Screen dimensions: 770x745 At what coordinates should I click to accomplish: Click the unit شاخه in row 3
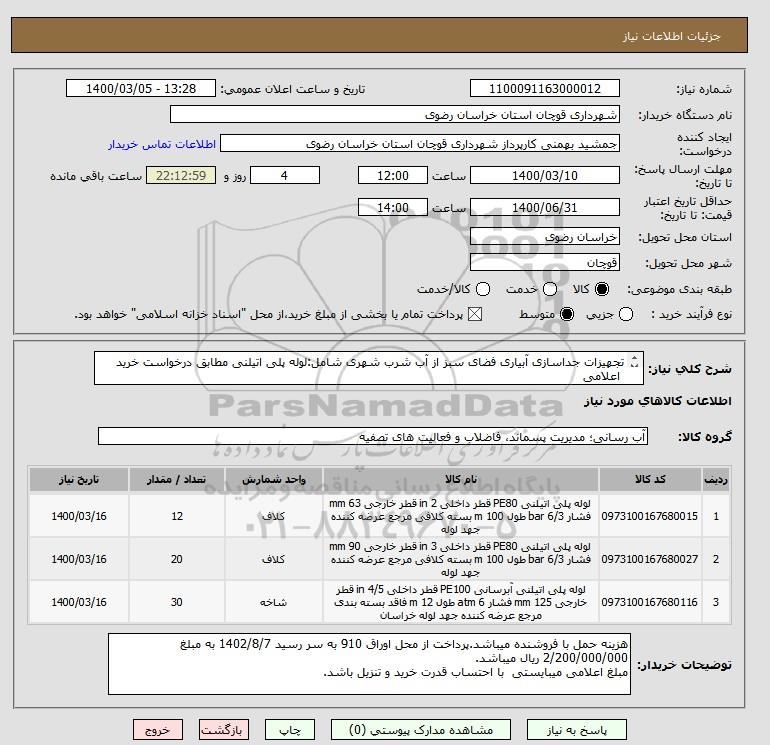point(274,602)
